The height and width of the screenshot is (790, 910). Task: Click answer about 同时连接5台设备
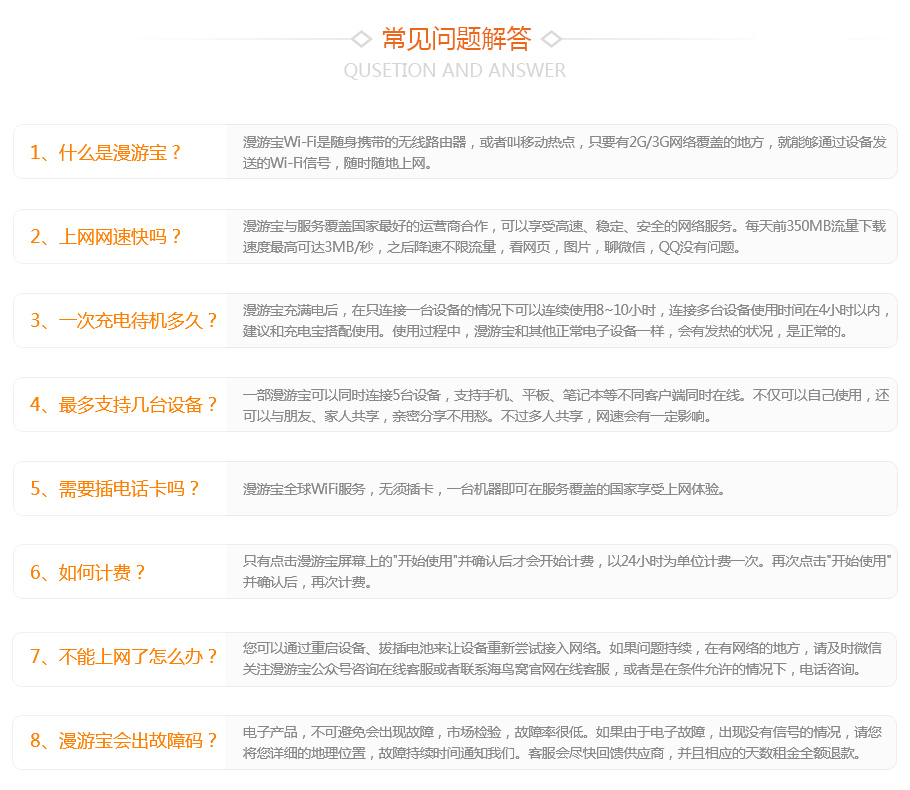click(566, 405)
